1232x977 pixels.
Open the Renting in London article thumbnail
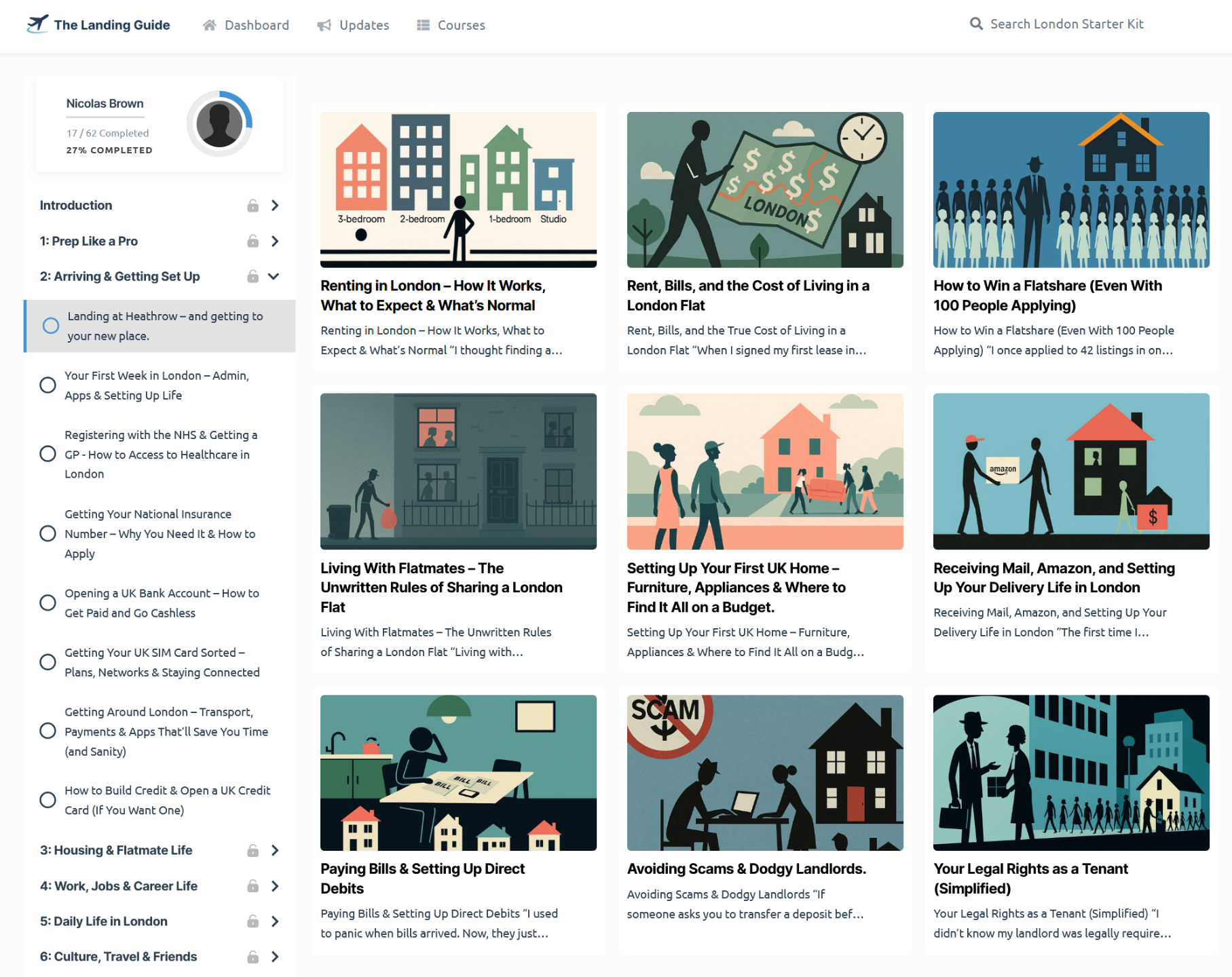[458, 190]
